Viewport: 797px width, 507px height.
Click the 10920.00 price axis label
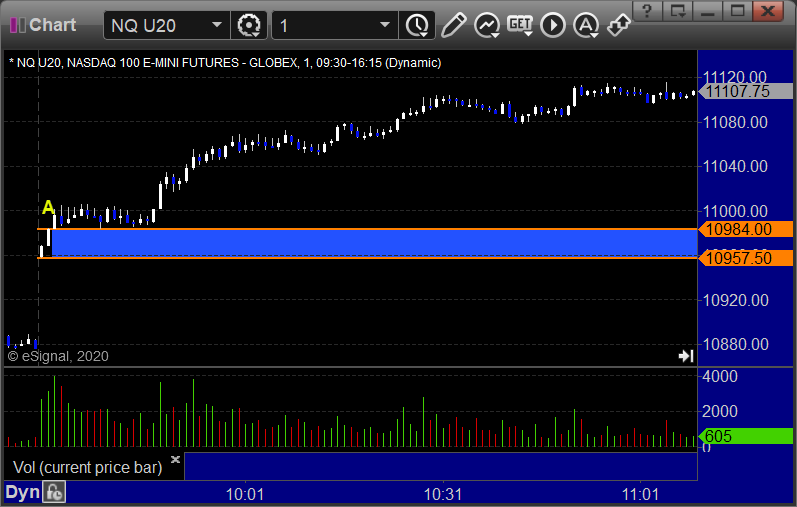coord(735,300)
